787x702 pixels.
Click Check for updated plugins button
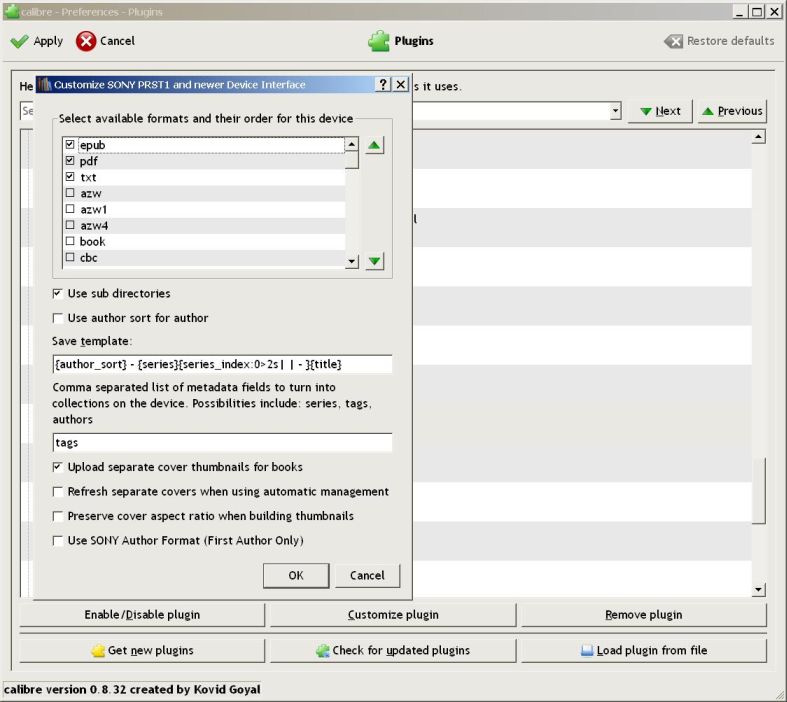[393, 650]
